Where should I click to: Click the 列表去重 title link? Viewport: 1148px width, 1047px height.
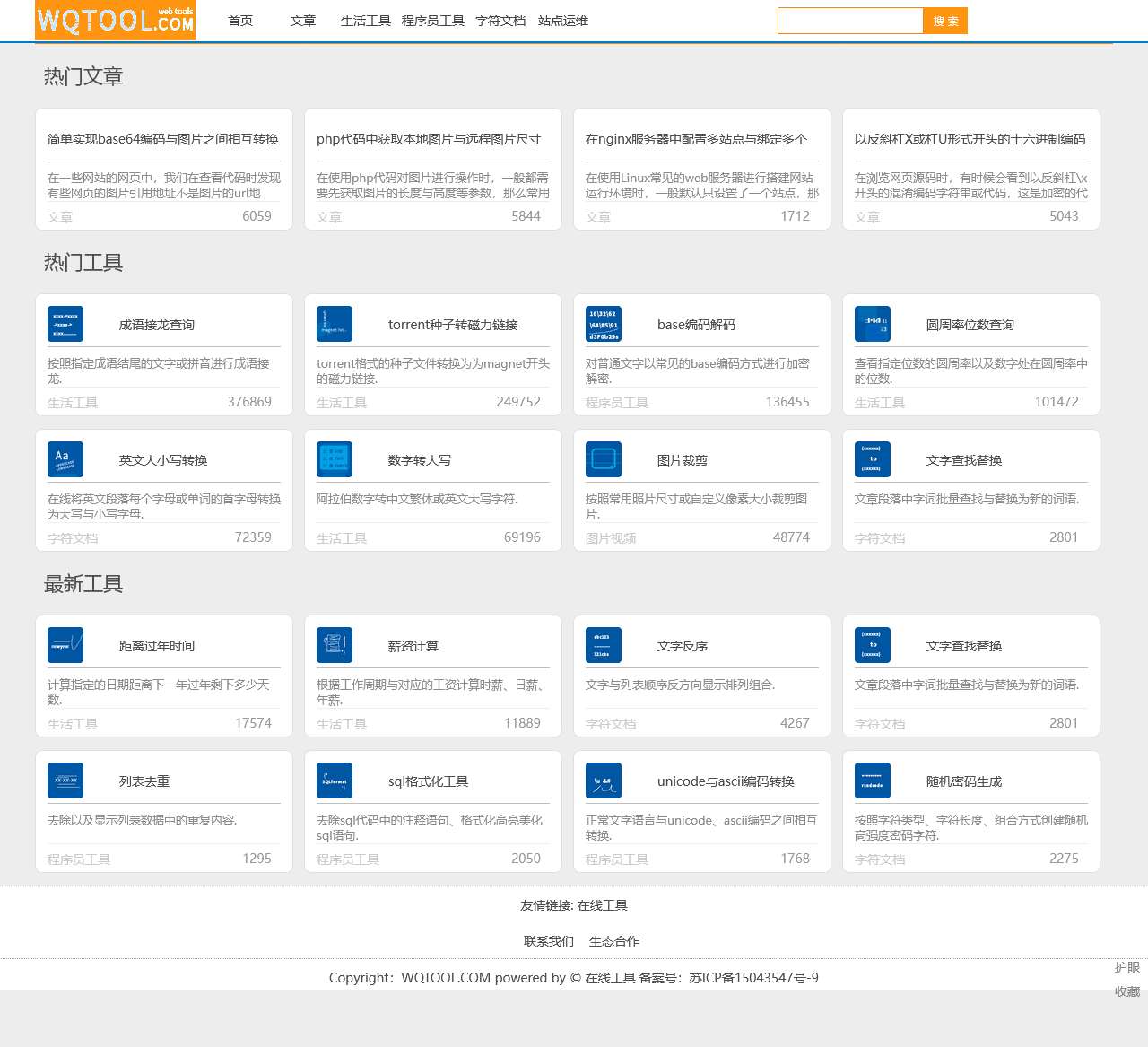click(x=144, y=781)
